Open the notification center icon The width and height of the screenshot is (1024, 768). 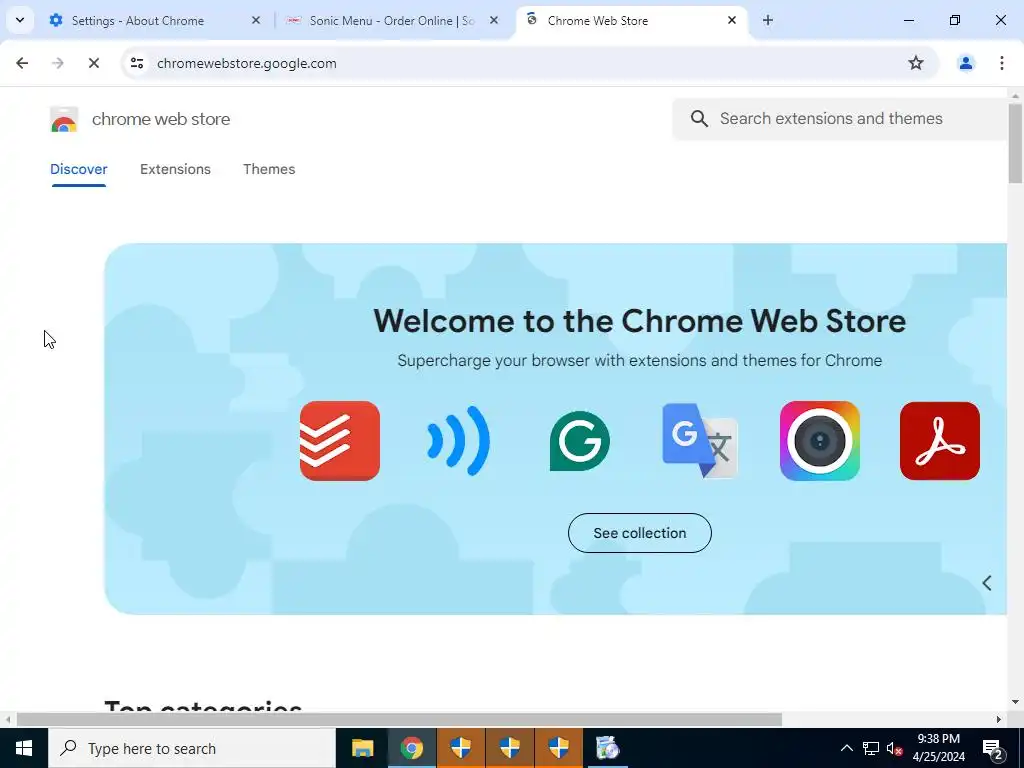tap(993, 748)
